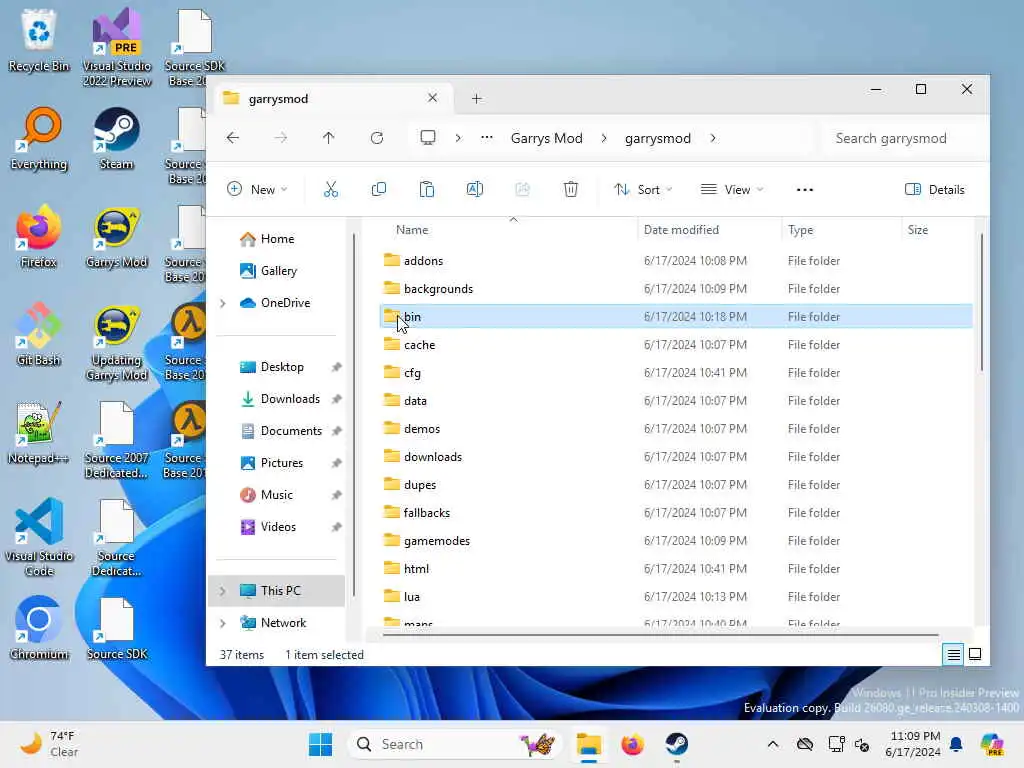Image resolution: width=1024 pixels, height=768 pixels.
Task: Select the Chromium desktop icon
Action: click(39, 628)
